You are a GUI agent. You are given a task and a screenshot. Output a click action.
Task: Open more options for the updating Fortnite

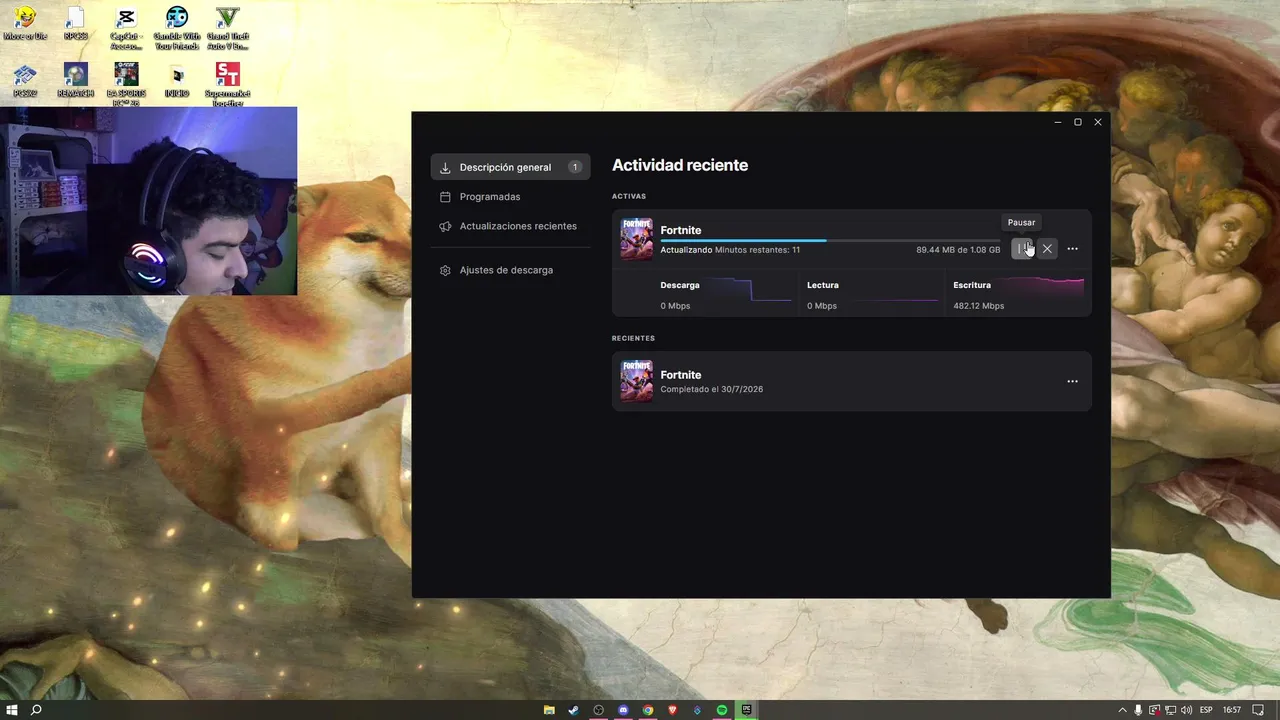click(1072, 249)
